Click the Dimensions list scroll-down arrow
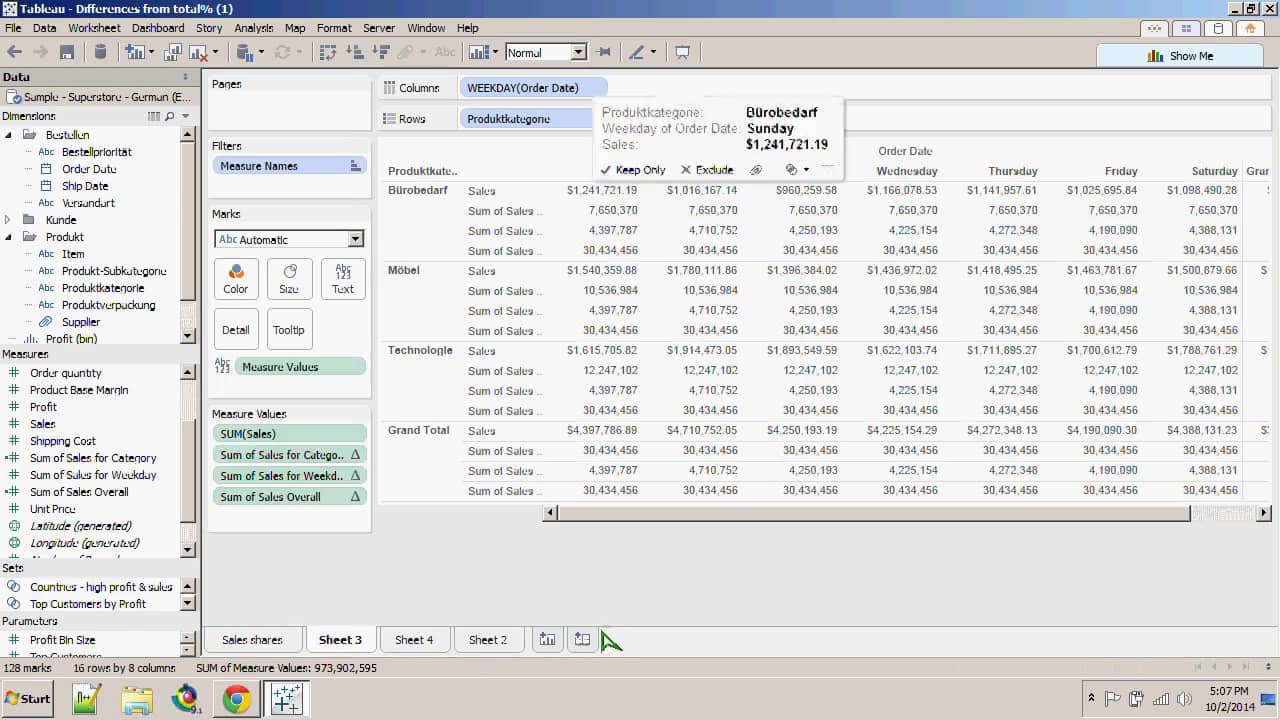Image resolution: width=1280 pixels, height=720 pixels. coord(188,335)
